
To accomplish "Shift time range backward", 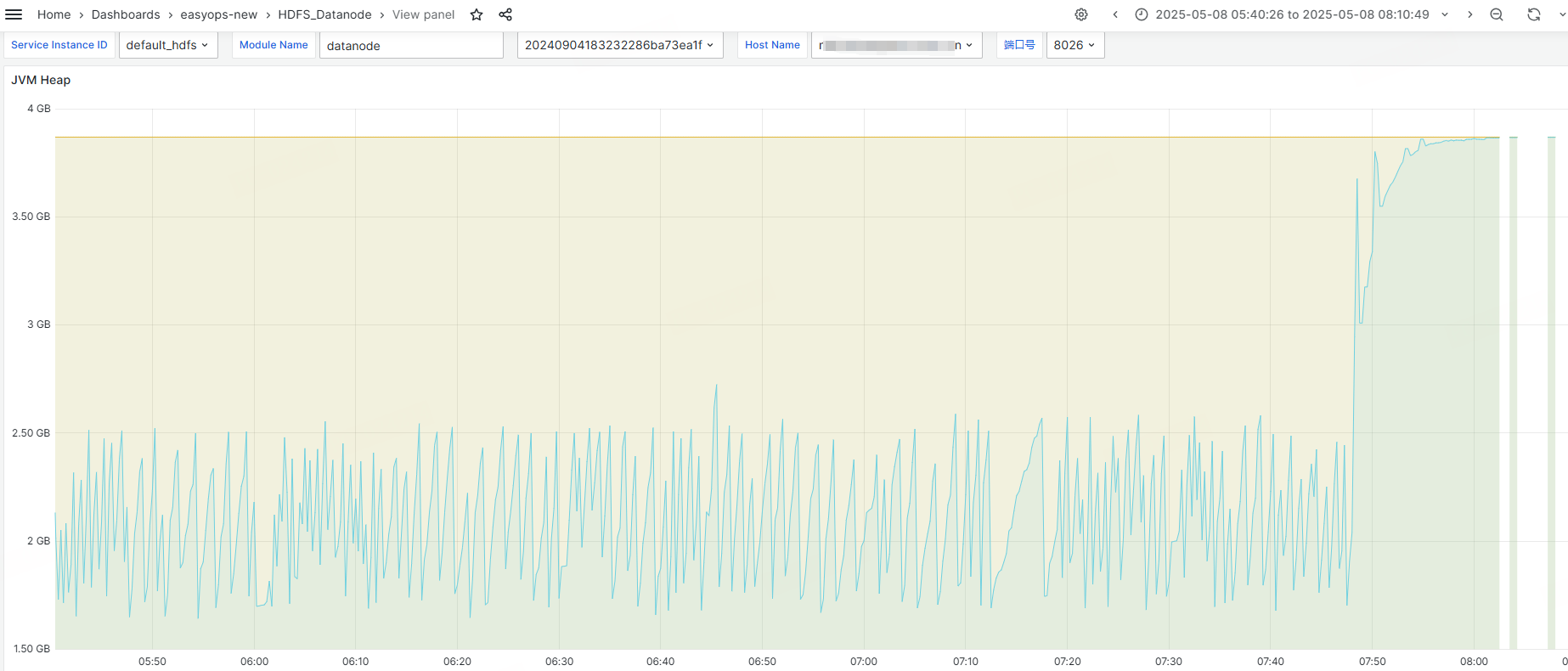I will (x=1115, y=14).
